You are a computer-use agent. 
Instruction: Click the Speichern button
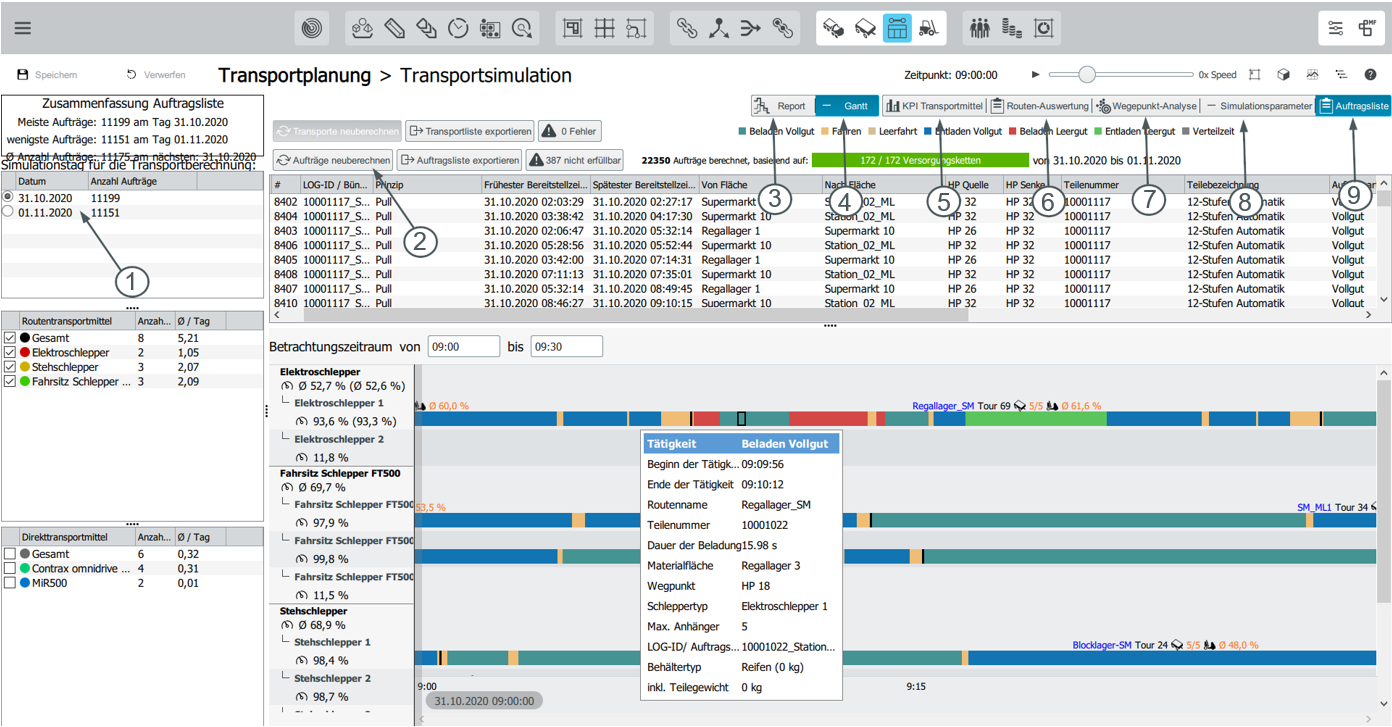click(47, 75)
